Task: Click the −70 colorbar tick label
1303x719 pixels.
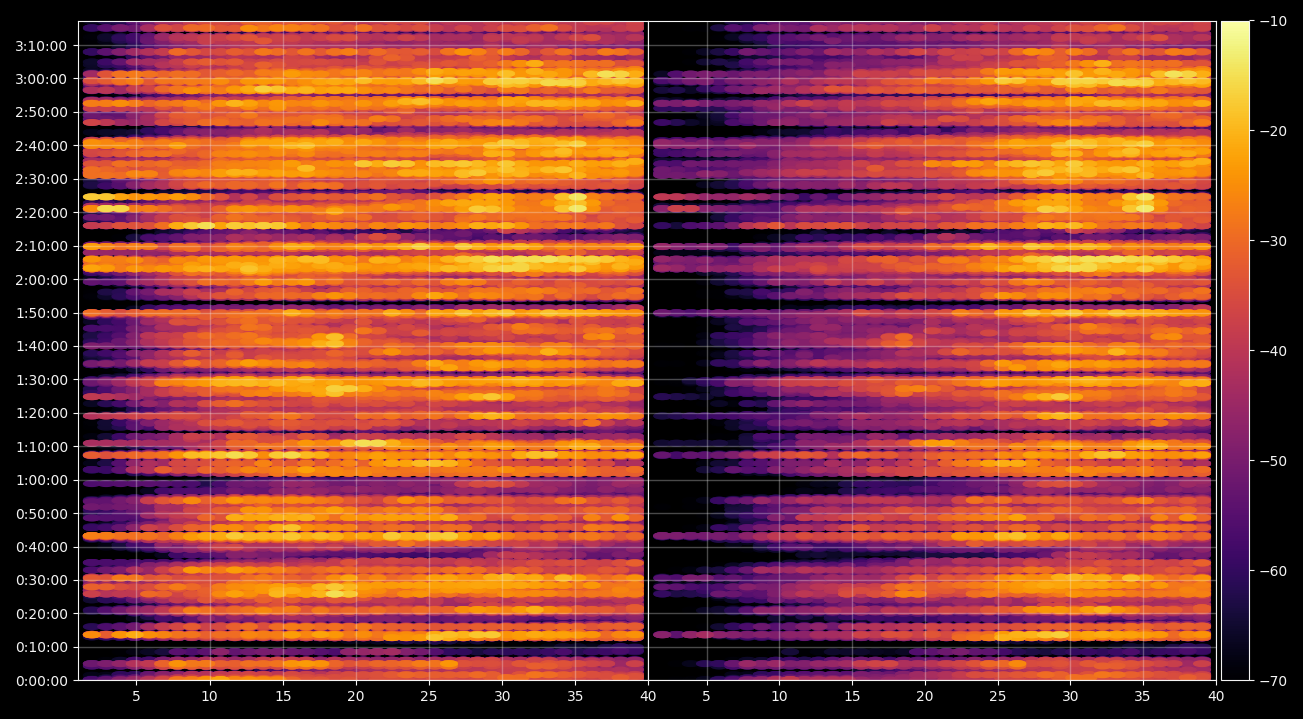Action: click(1273, 680)
